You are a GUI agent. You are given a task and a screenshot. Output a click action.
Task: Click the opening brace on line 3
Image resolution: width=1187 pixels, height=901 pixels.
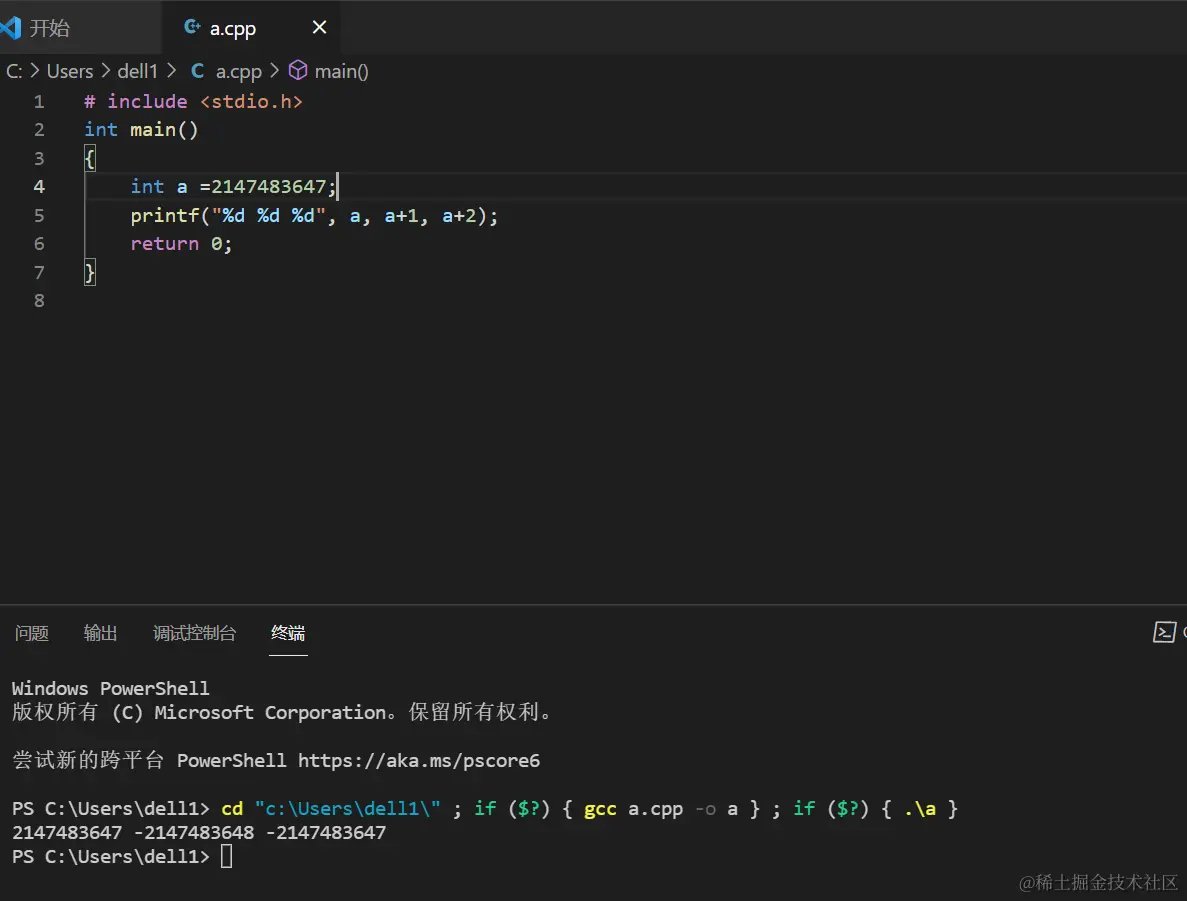(x=89, y=158)
